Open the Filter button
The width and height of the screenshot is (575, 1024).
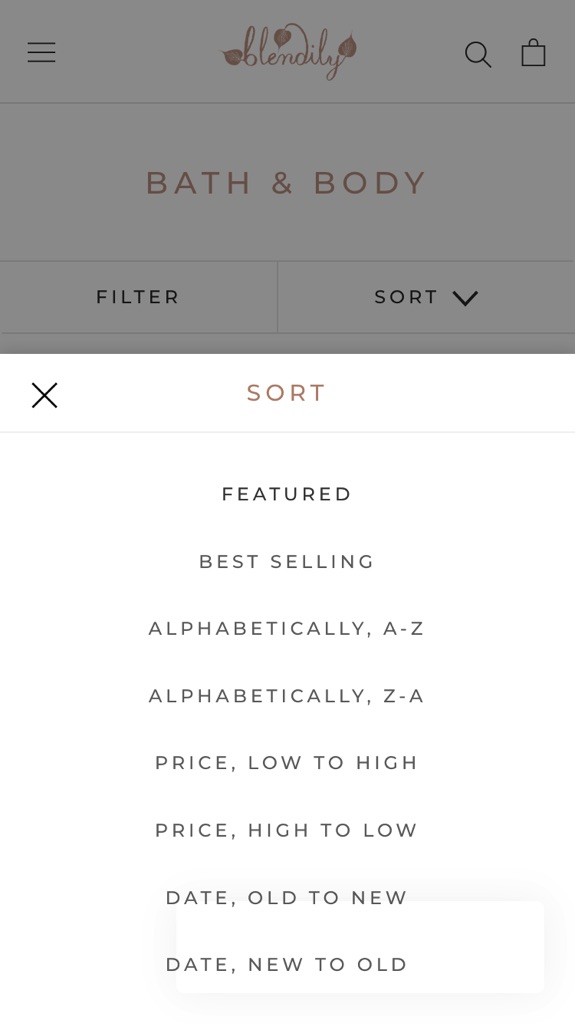click(138, 297)
